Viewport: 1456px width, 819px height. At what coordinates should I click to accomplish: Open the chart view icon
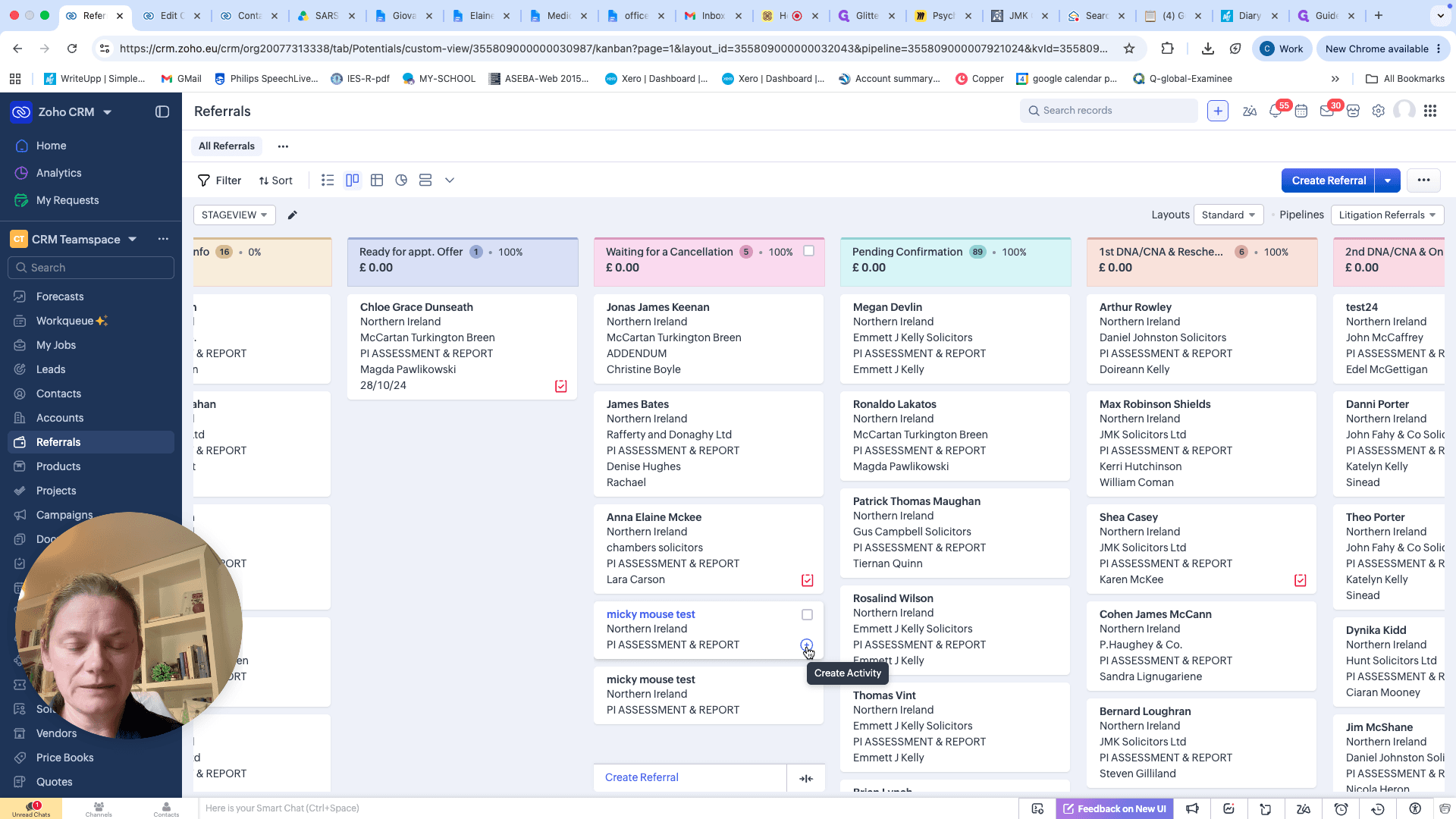(401, 180)
